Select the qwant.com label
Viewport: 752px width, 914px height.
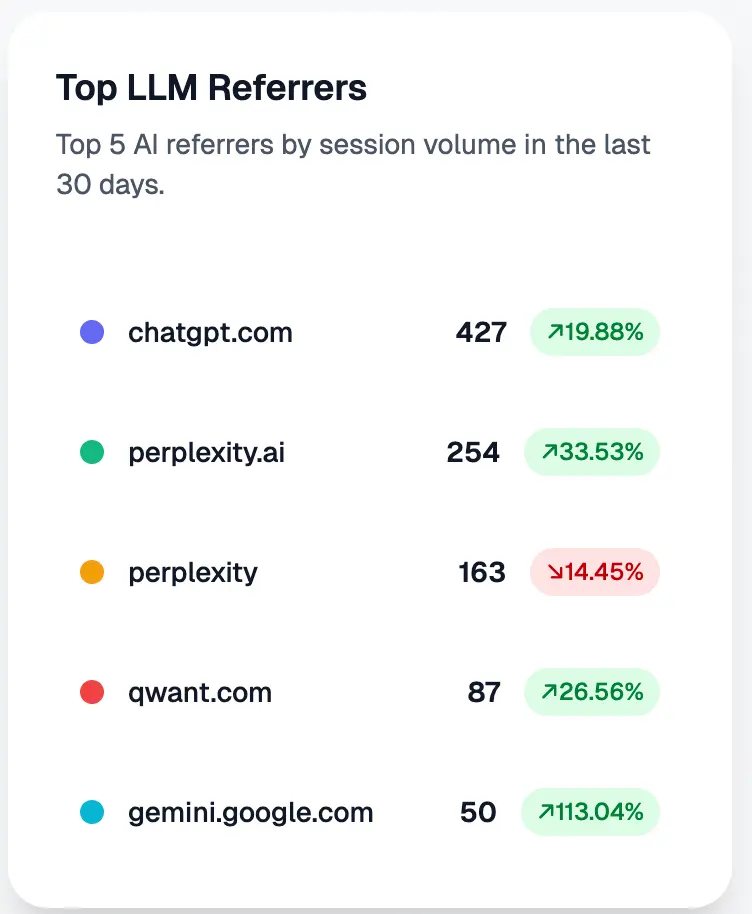tap(199, 692)
